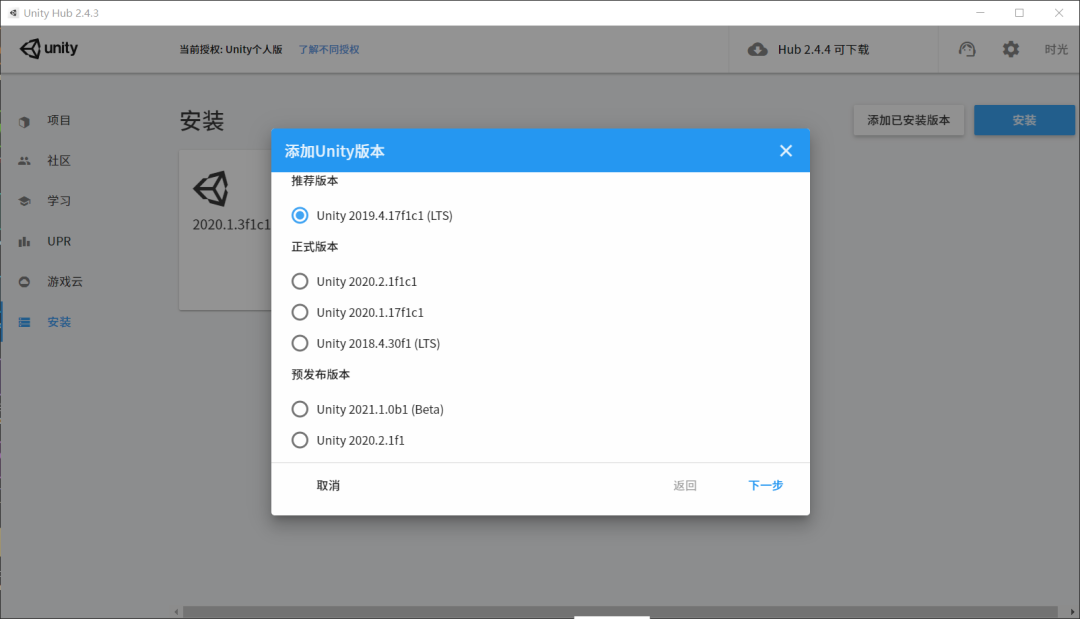Select 安装 in the sidebar
The height and width of the screenshot is (619, 1080).
point(59,322)
